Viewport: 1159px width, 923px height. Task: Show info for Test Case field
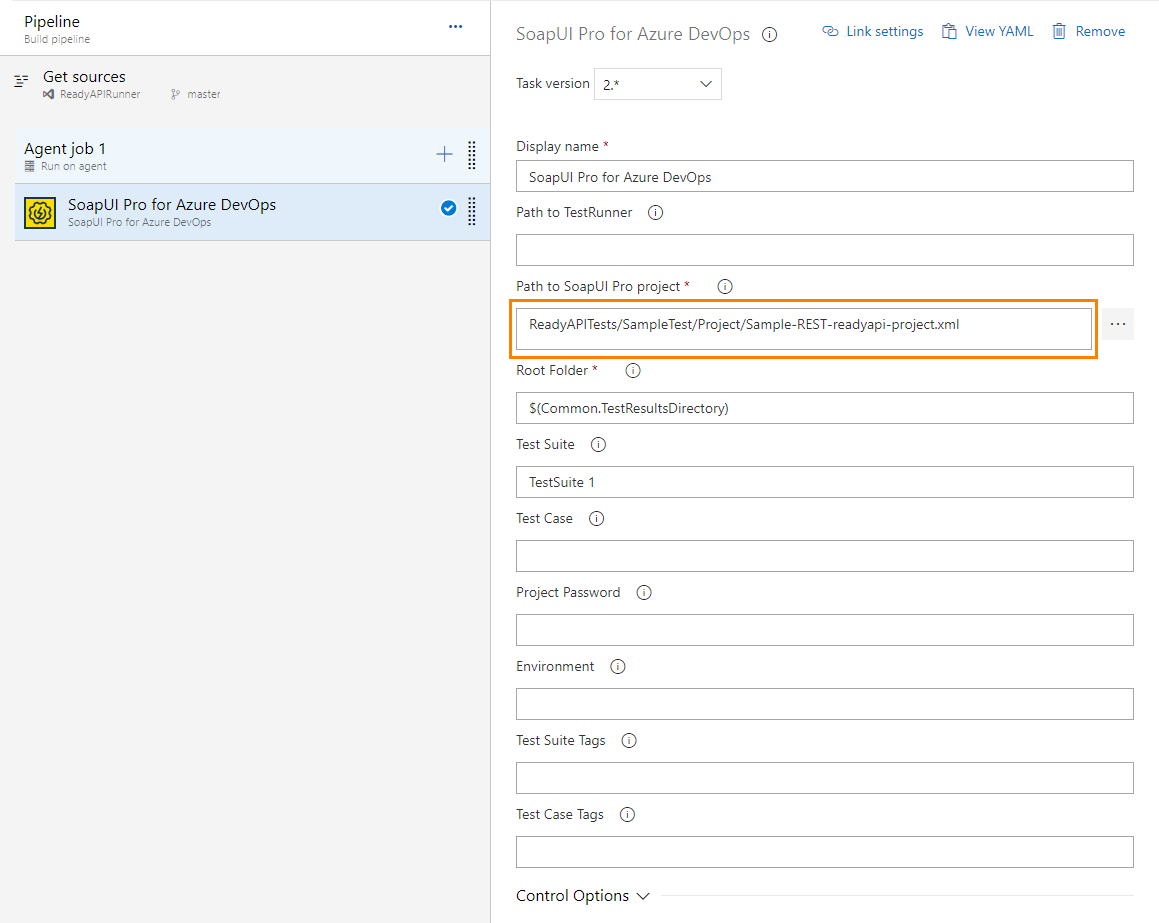[597, 519]
